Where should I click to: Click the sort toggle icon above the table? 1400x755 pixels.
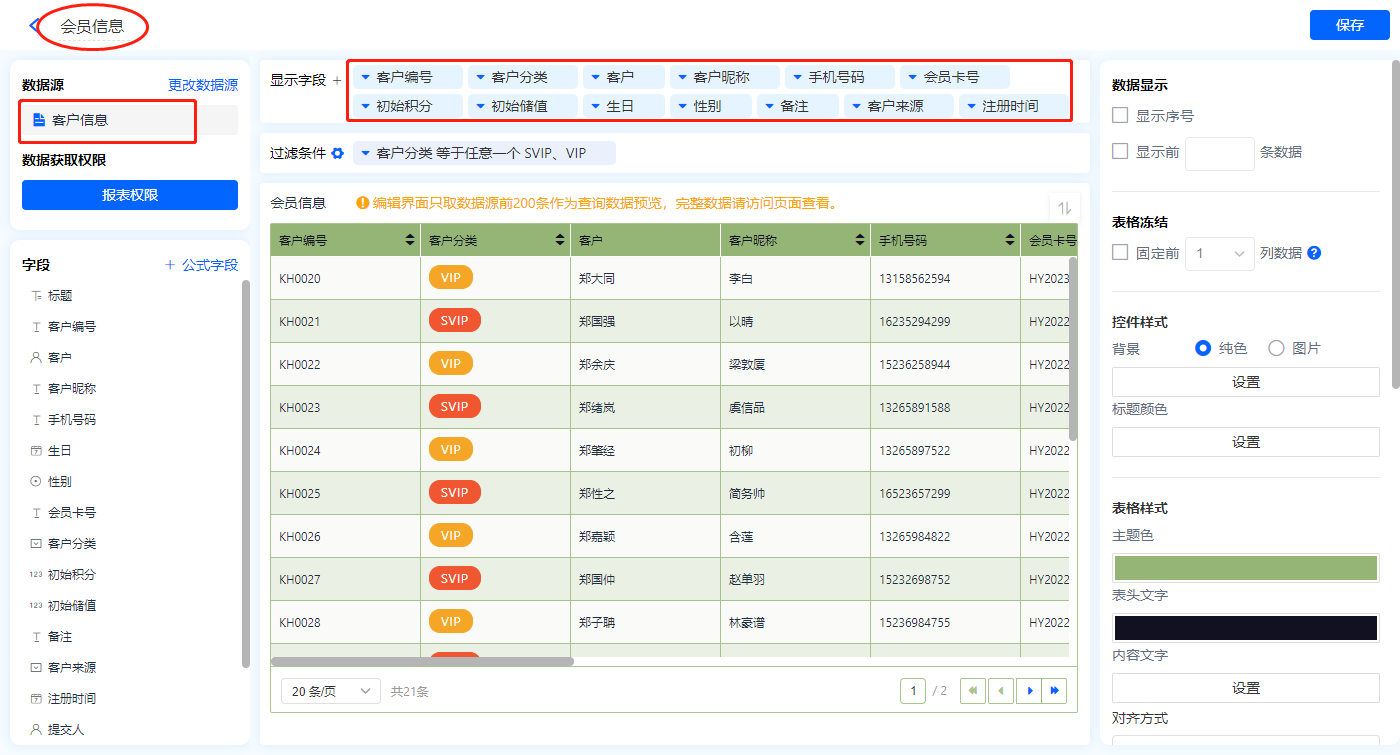(1064, 208)
